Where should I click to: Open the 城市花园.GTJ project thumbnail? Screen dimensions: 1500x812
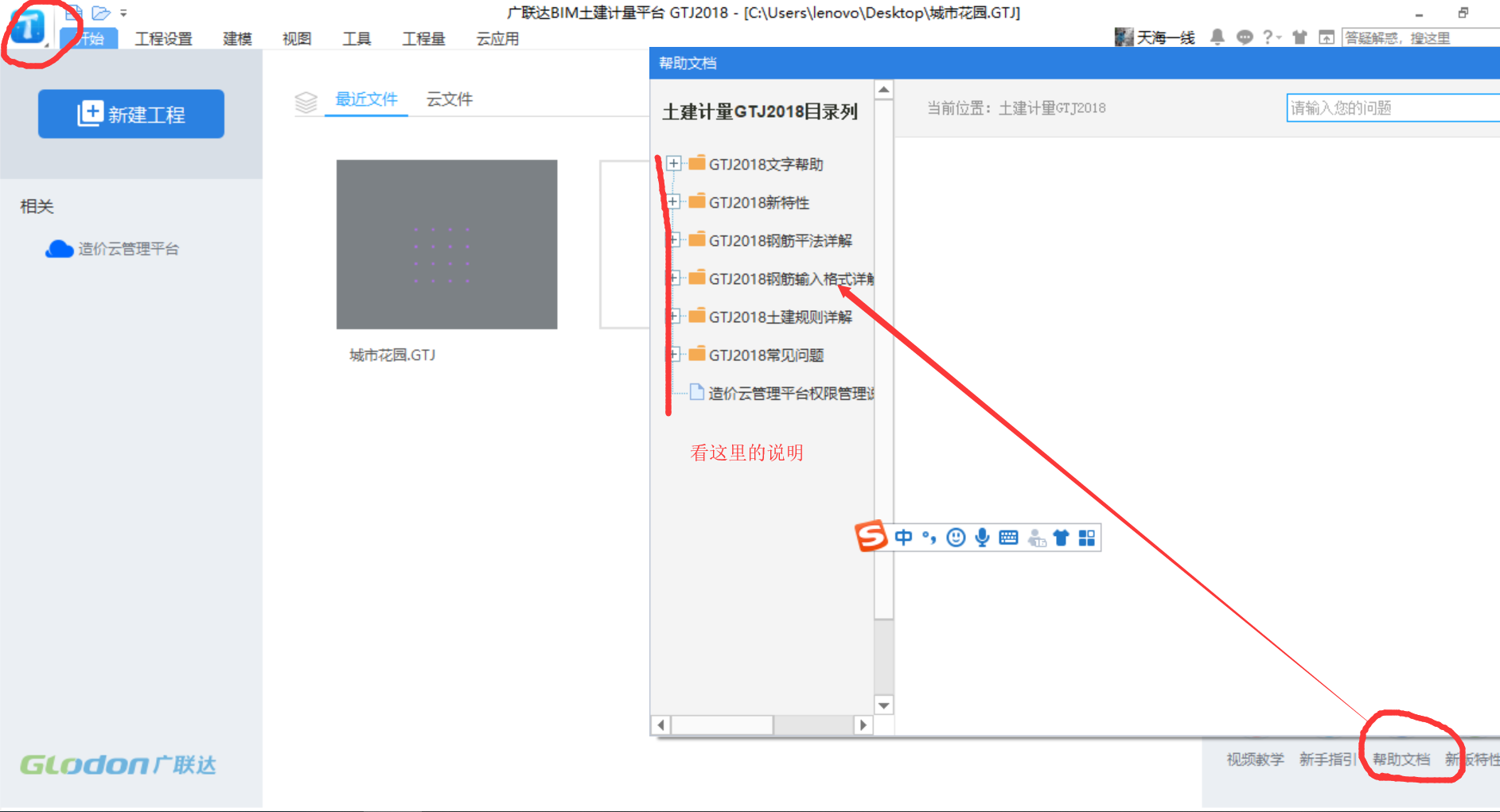click(x=446, y=244)
